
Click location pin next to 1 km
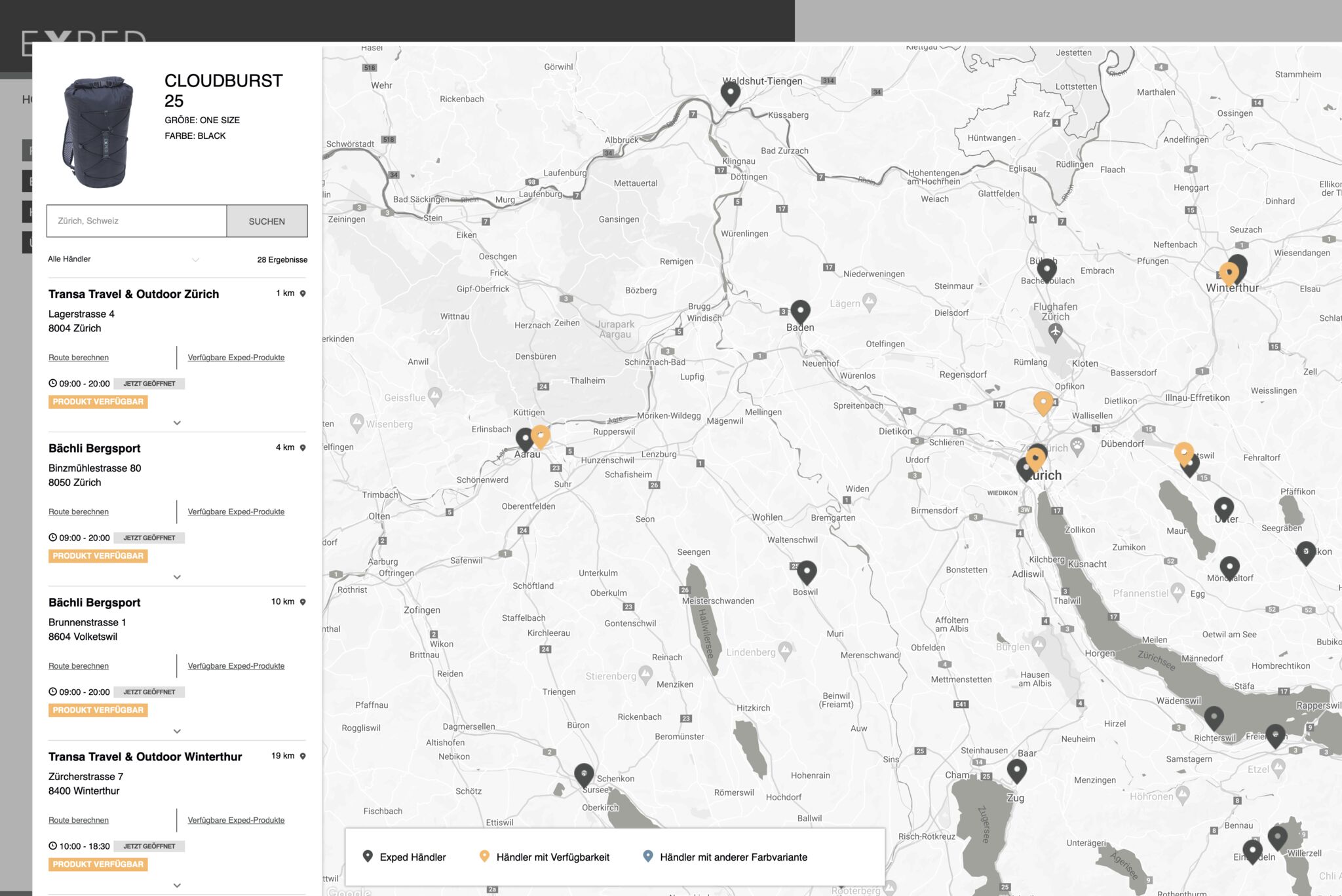click(x=303, y=293)
